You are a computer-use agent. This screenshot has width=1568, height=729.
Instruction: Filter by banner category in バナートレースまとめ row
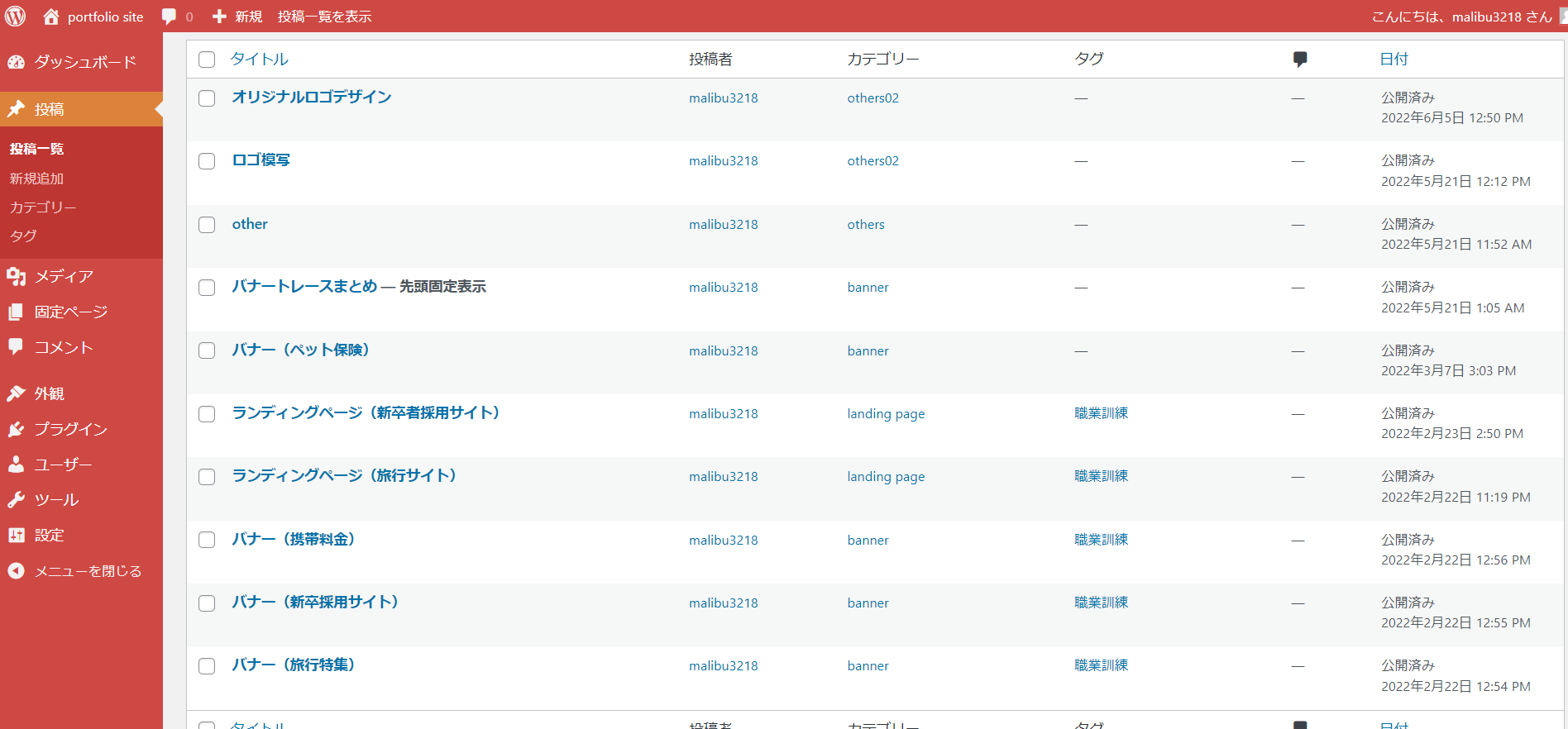[868, 288]
